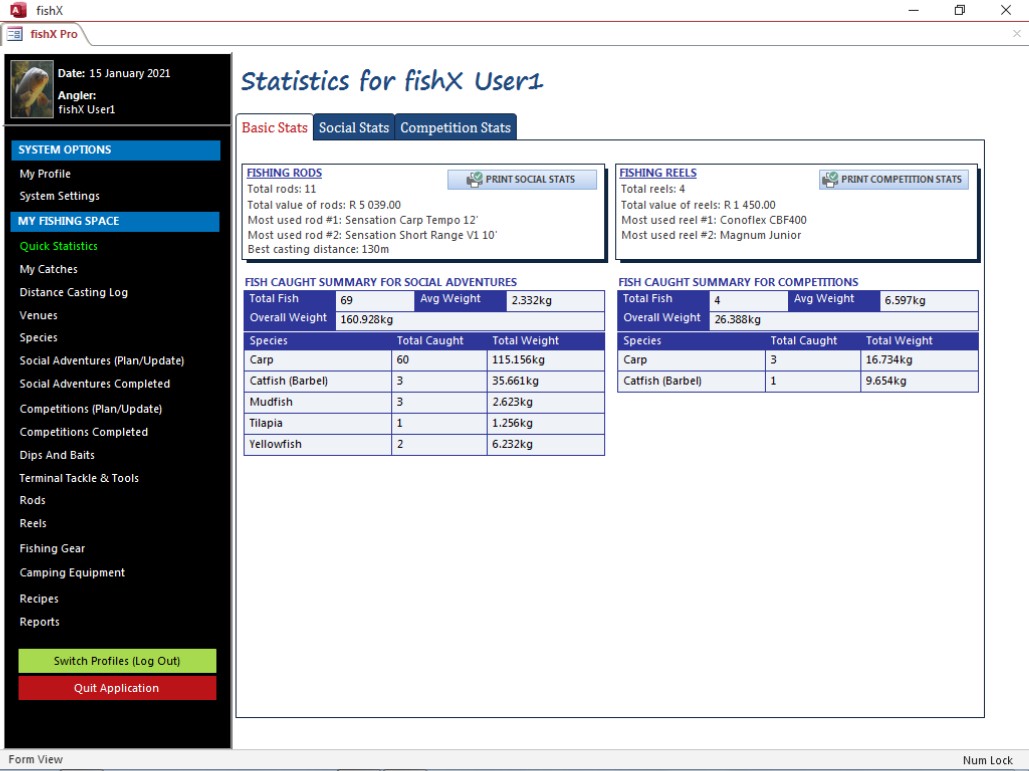Switch to the Social Stats tab

pos(353,128)
